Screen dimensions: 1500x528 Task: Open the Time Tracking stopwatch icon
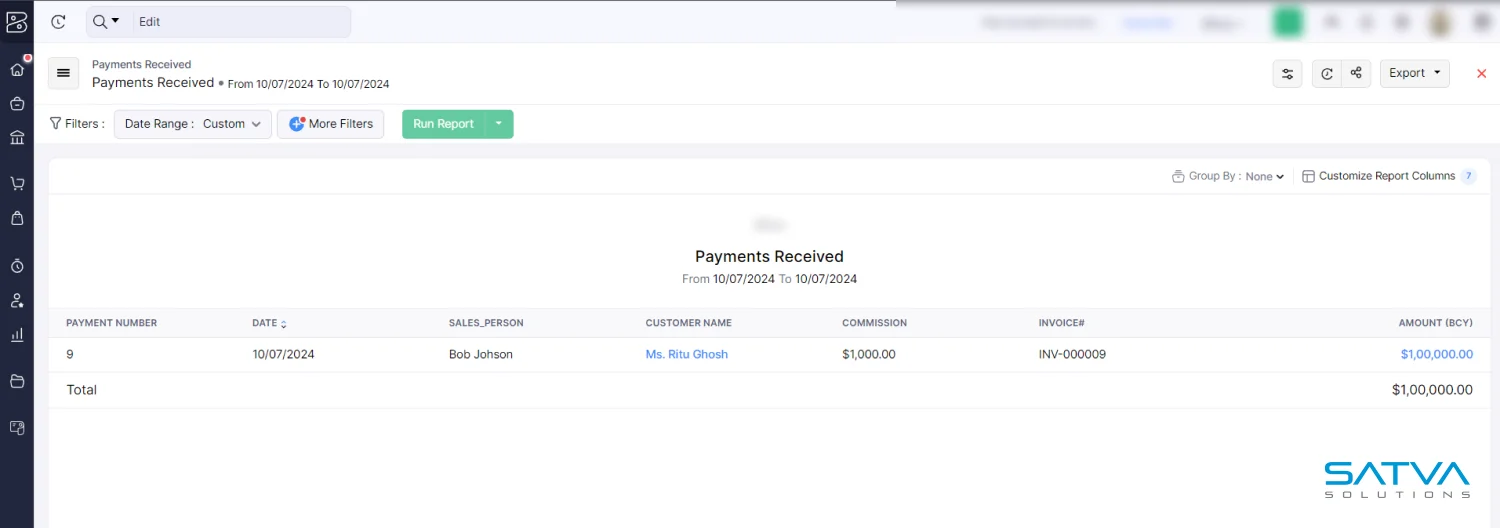click(17, 266)
